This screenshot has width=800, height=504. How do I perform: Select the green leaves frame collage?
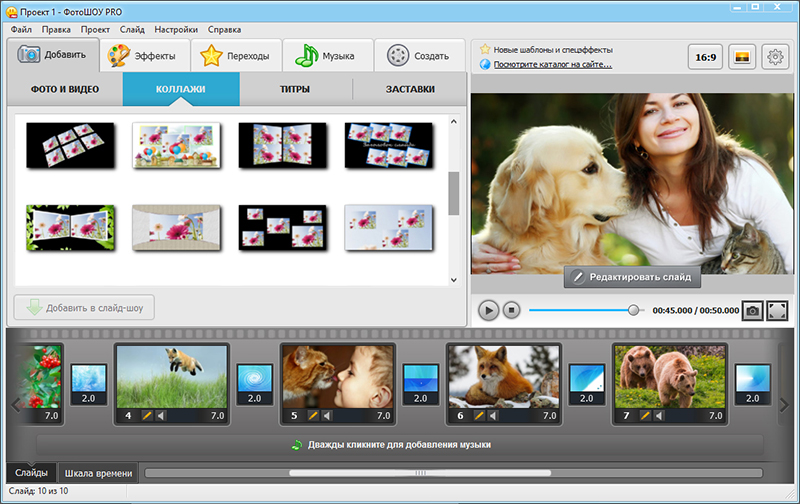pos(70,228)
